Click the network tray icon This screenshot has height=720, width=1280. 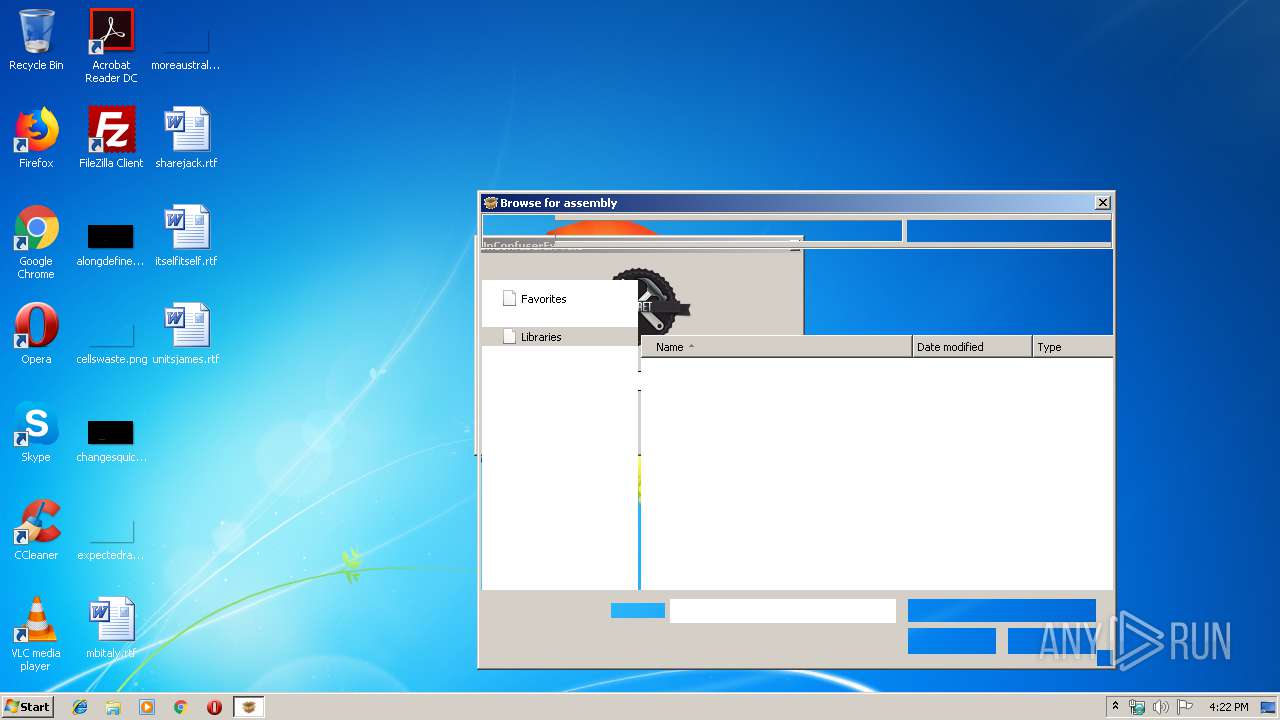tap(1137, 707)
